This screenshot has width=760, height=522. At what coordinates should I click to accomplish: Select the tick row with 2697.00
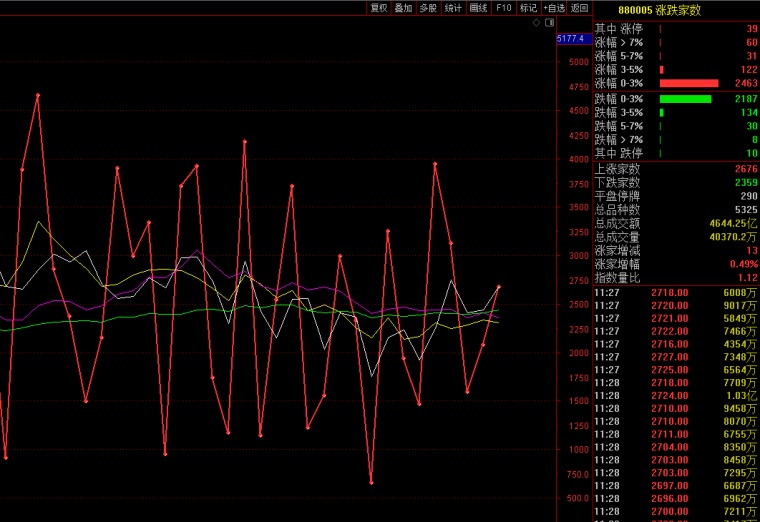pyautogui.click(x=676, y=486)
